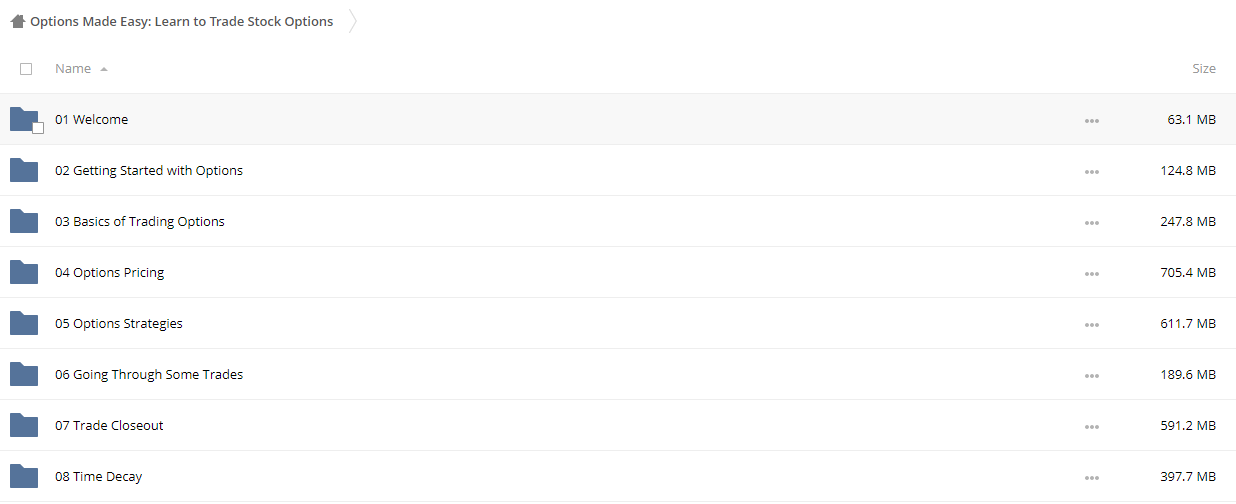Toggle the select-all checkbox in header
This screenshot has width=1236, height=504.
[26, 69]
